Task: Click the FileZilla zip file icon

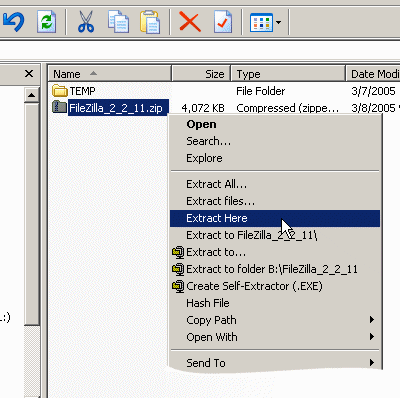Action: (x=59, y=107)
